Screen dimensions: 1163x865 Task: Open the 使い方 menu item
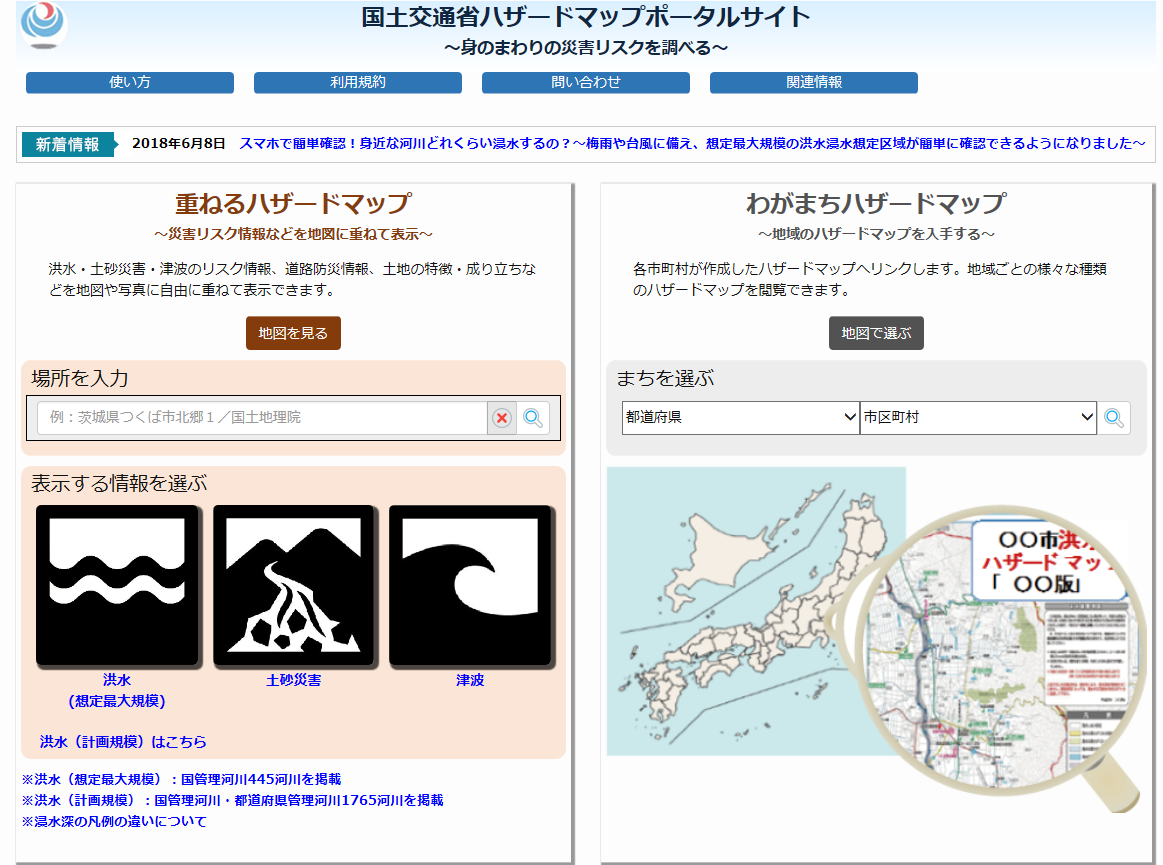(x=130, y=83)
